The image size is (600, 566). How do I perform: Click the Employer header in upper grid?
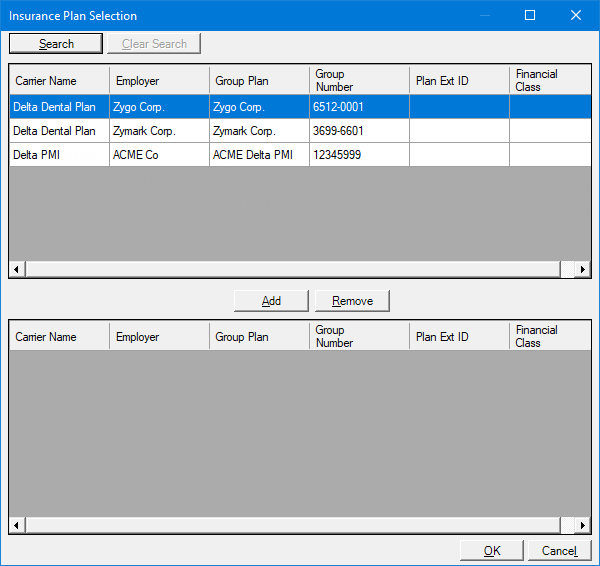point(160,80)
